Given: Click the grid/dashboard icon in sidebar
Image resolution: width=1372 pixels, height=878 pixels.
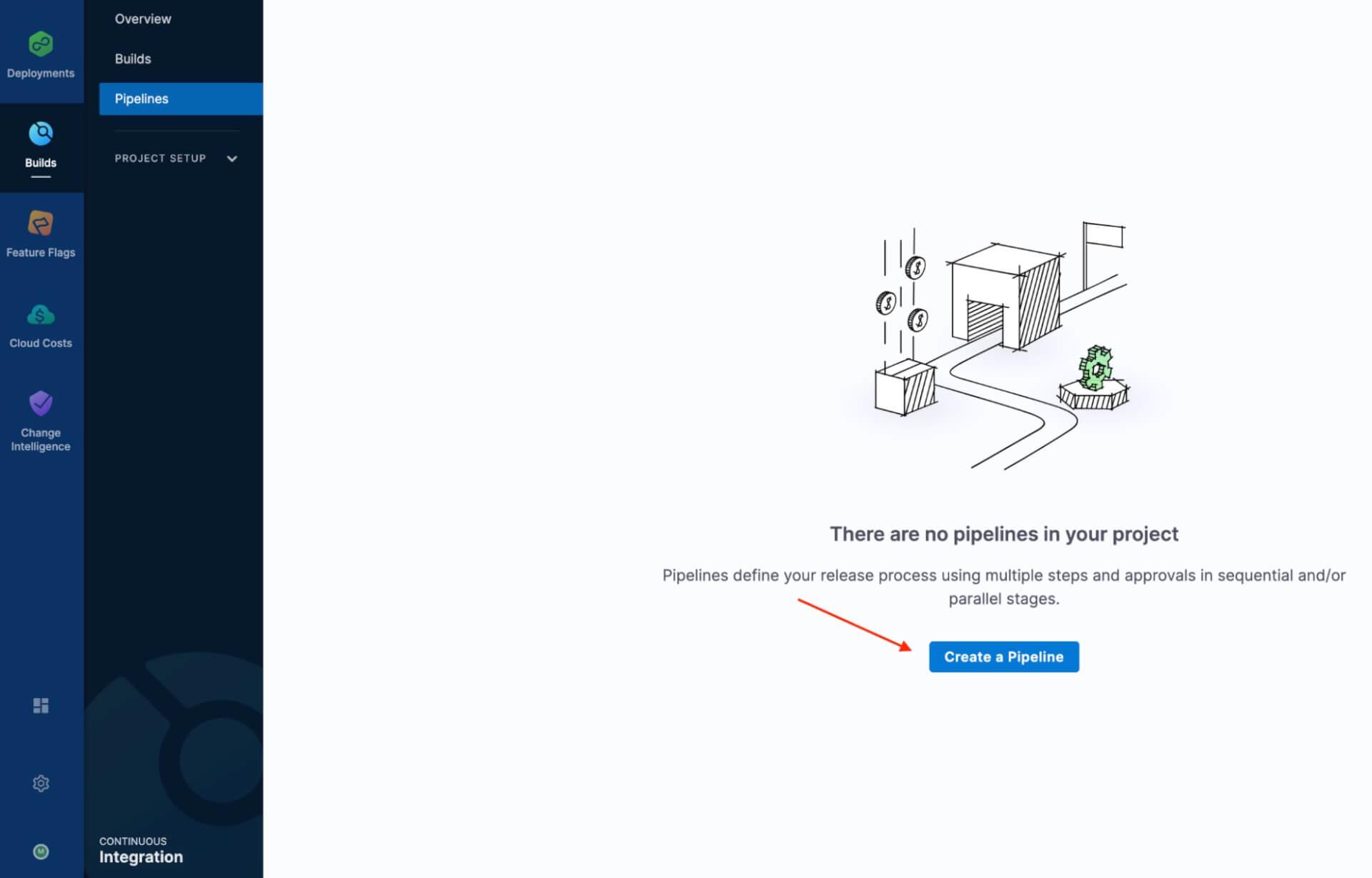Looking at the screenshot, I should coord(40,706).
